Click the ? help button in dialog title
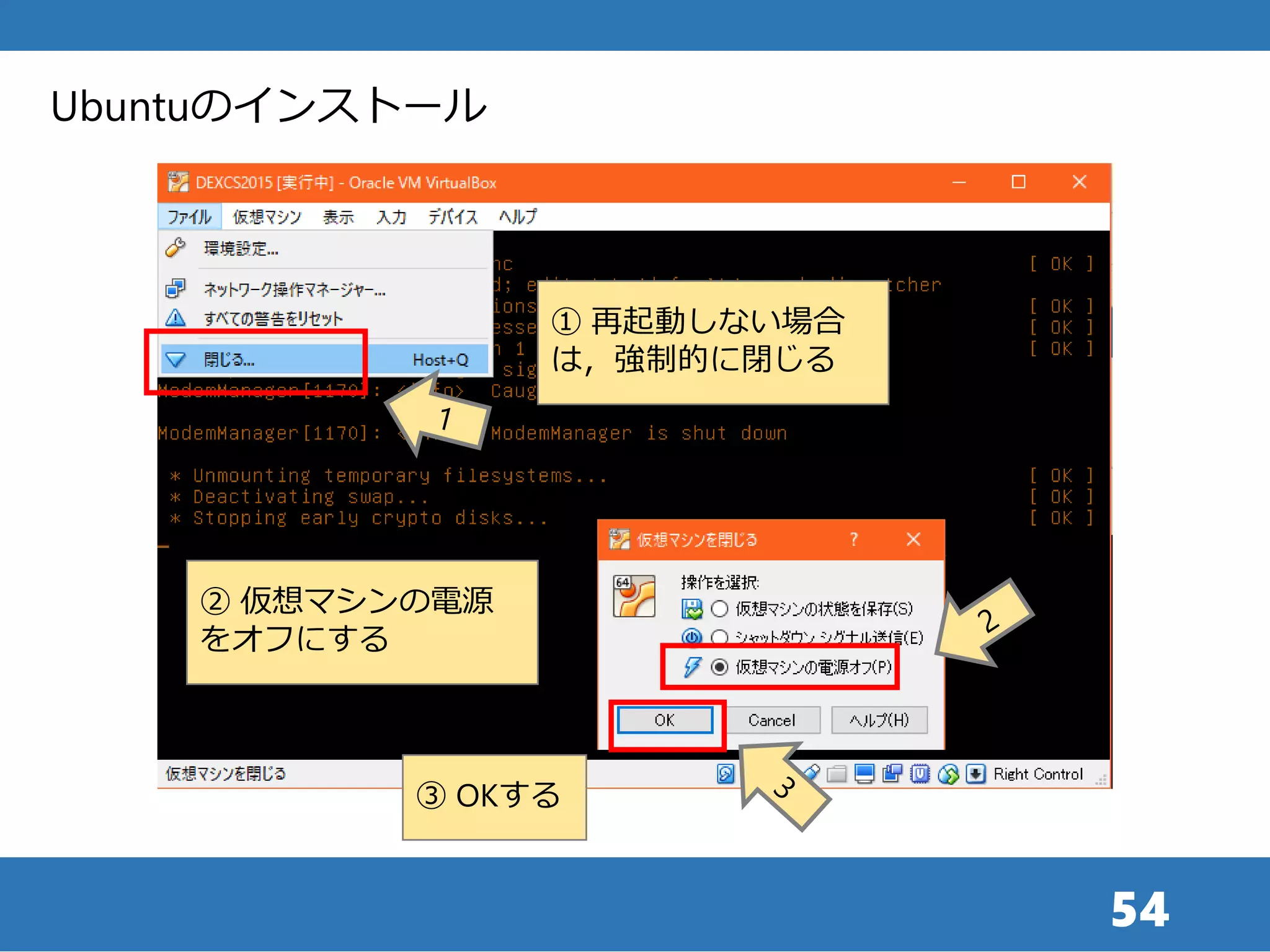The image size is (1270, 952). click(854, 539)
